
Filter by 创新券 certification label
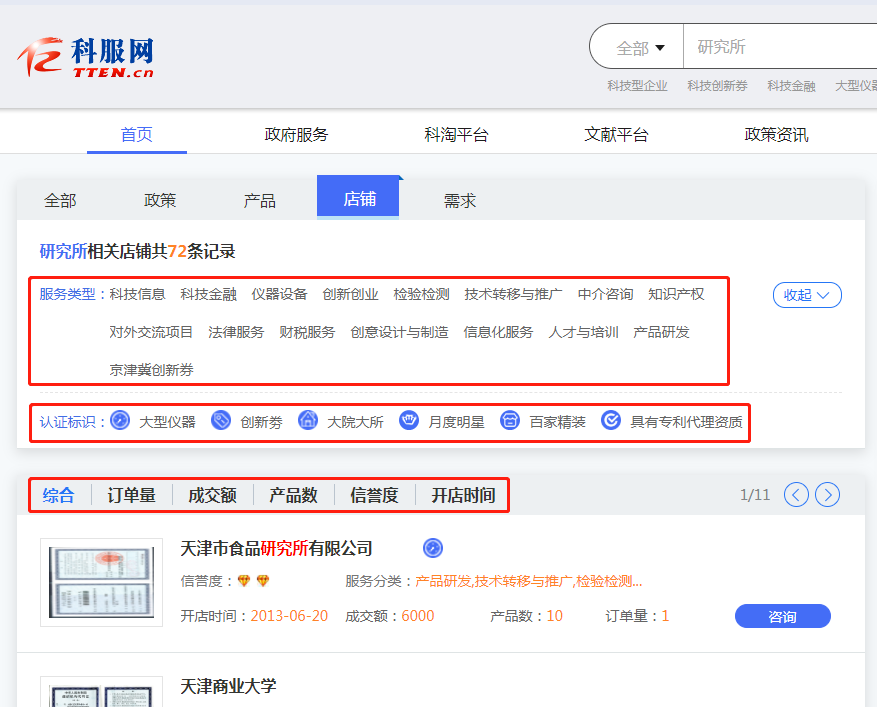[x=262, y=422]
